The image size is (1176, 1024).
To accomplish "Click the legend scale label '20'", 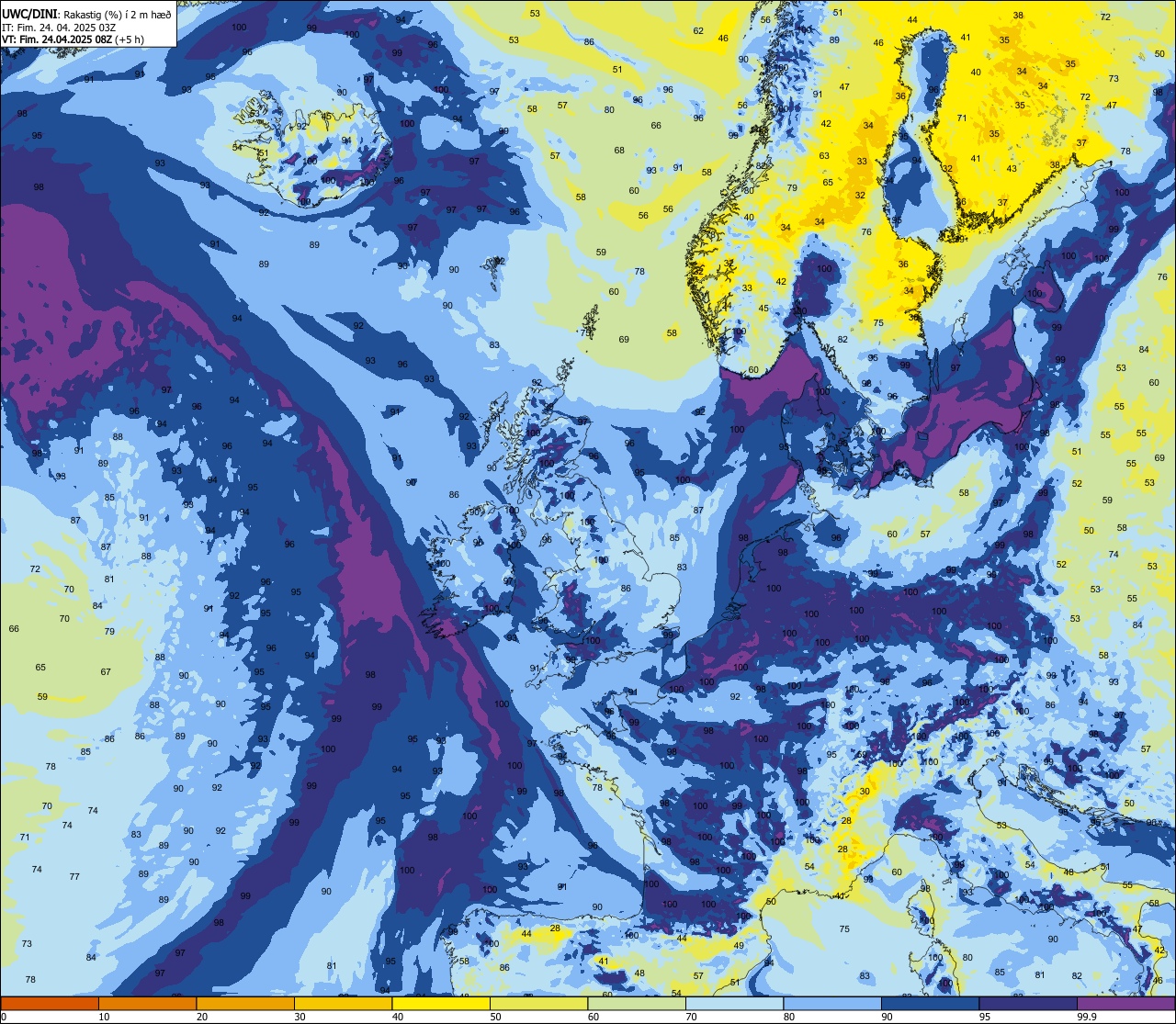I will tap(202, 1017).
